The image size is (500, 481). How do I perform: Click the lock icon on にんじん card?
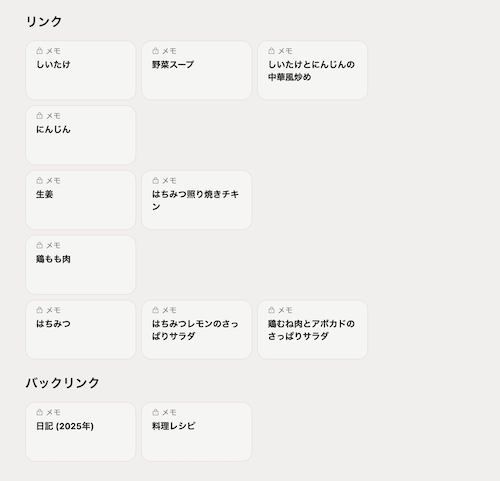click(x=39, y=115)
